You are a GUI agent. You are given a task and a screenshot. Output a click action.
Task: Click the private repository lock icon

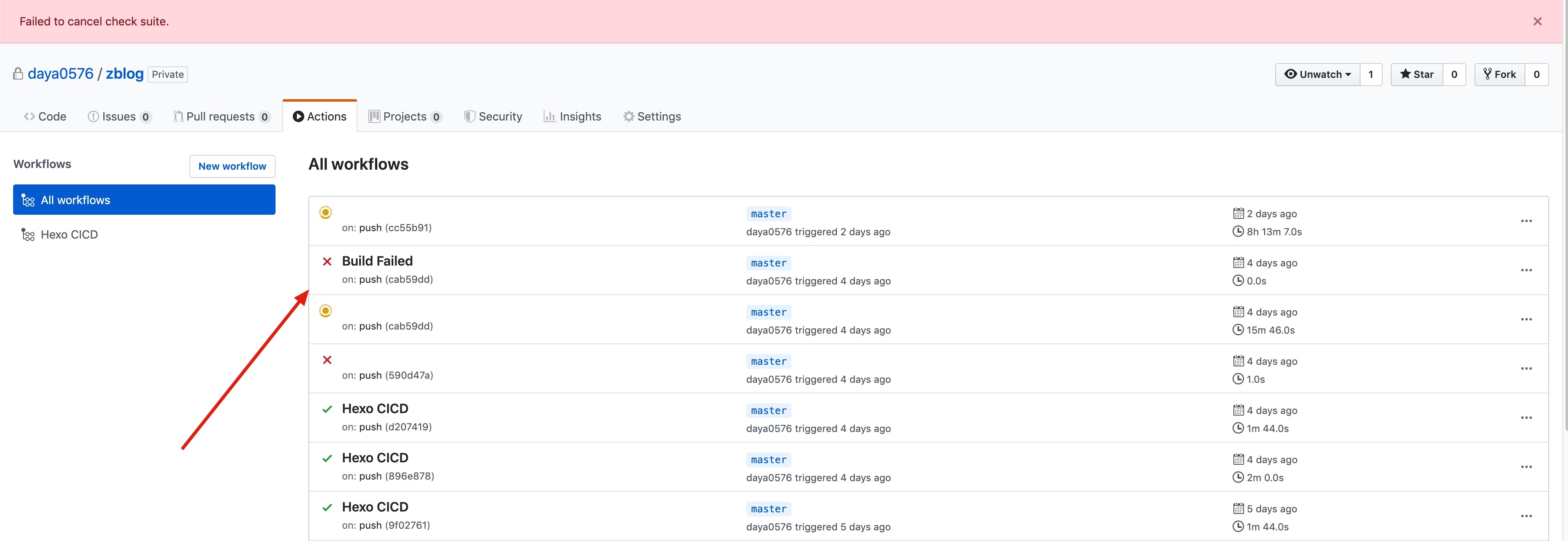[18, 74]
